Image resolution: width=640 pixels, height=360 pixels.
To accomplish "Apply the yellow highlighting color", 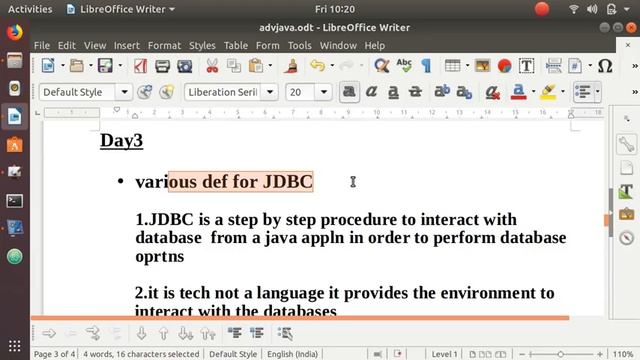I will (548, 92).
